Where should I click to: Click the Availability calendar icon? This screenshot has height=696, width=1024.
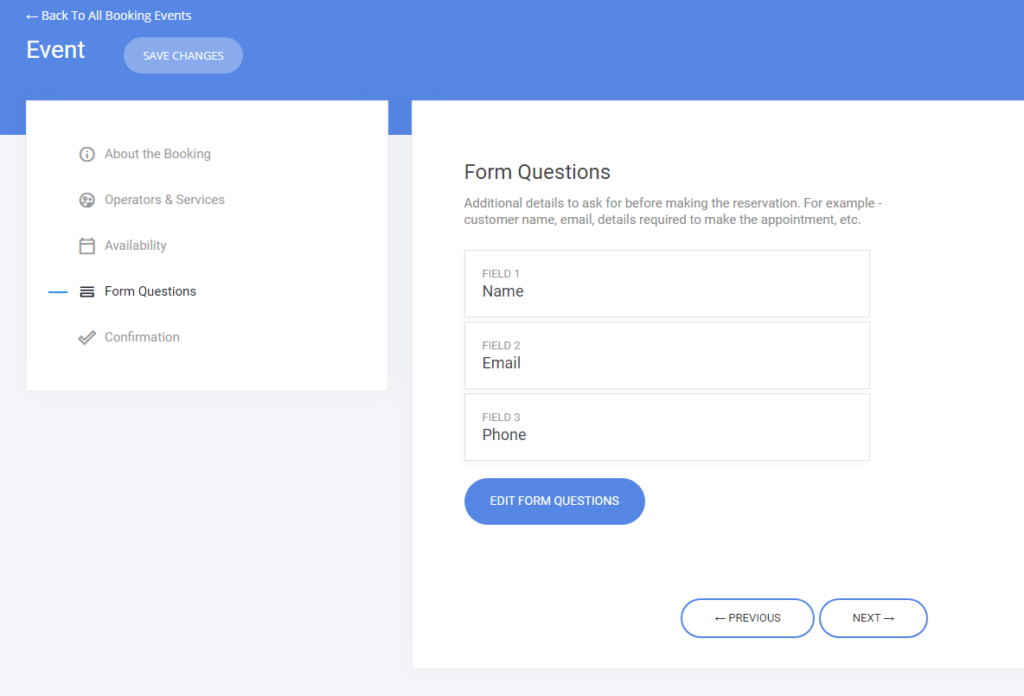(87, 246)
